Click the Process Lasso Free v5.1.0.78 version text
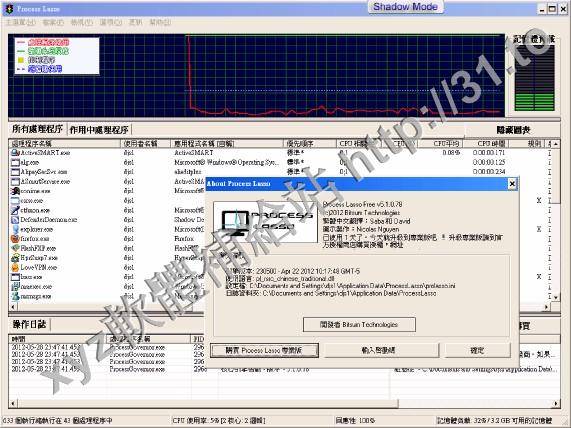 click(x=362, y=204)
